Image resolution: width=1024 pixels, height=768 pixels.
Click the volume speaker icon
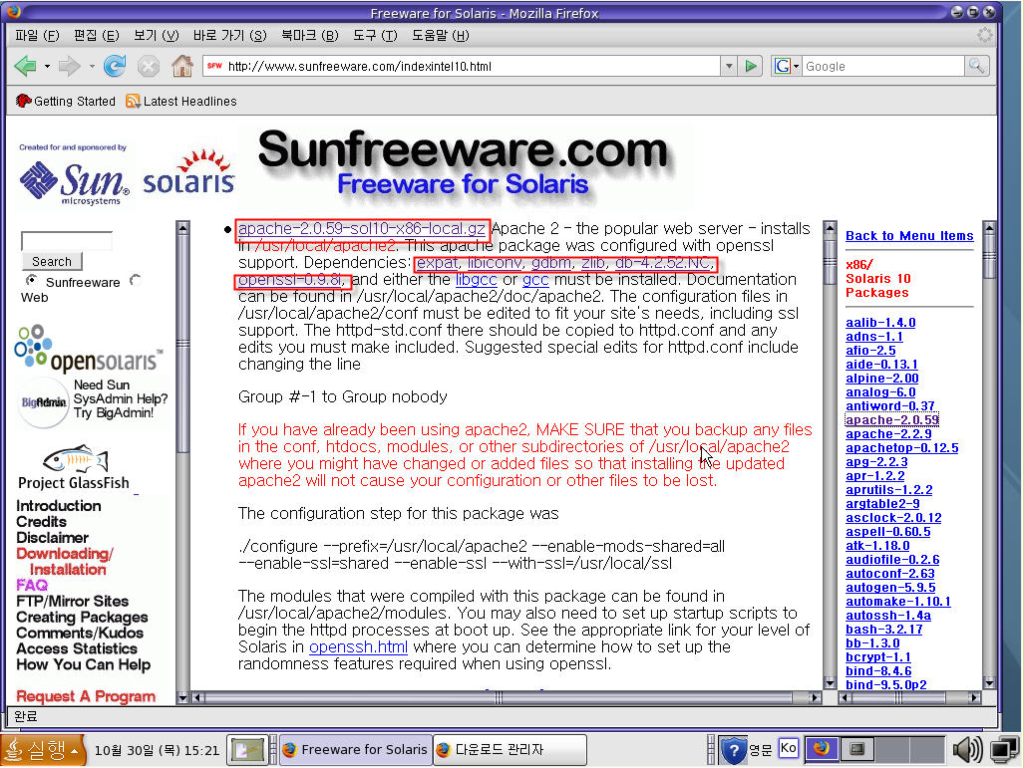pyautogui.click(x=968, y=750)
